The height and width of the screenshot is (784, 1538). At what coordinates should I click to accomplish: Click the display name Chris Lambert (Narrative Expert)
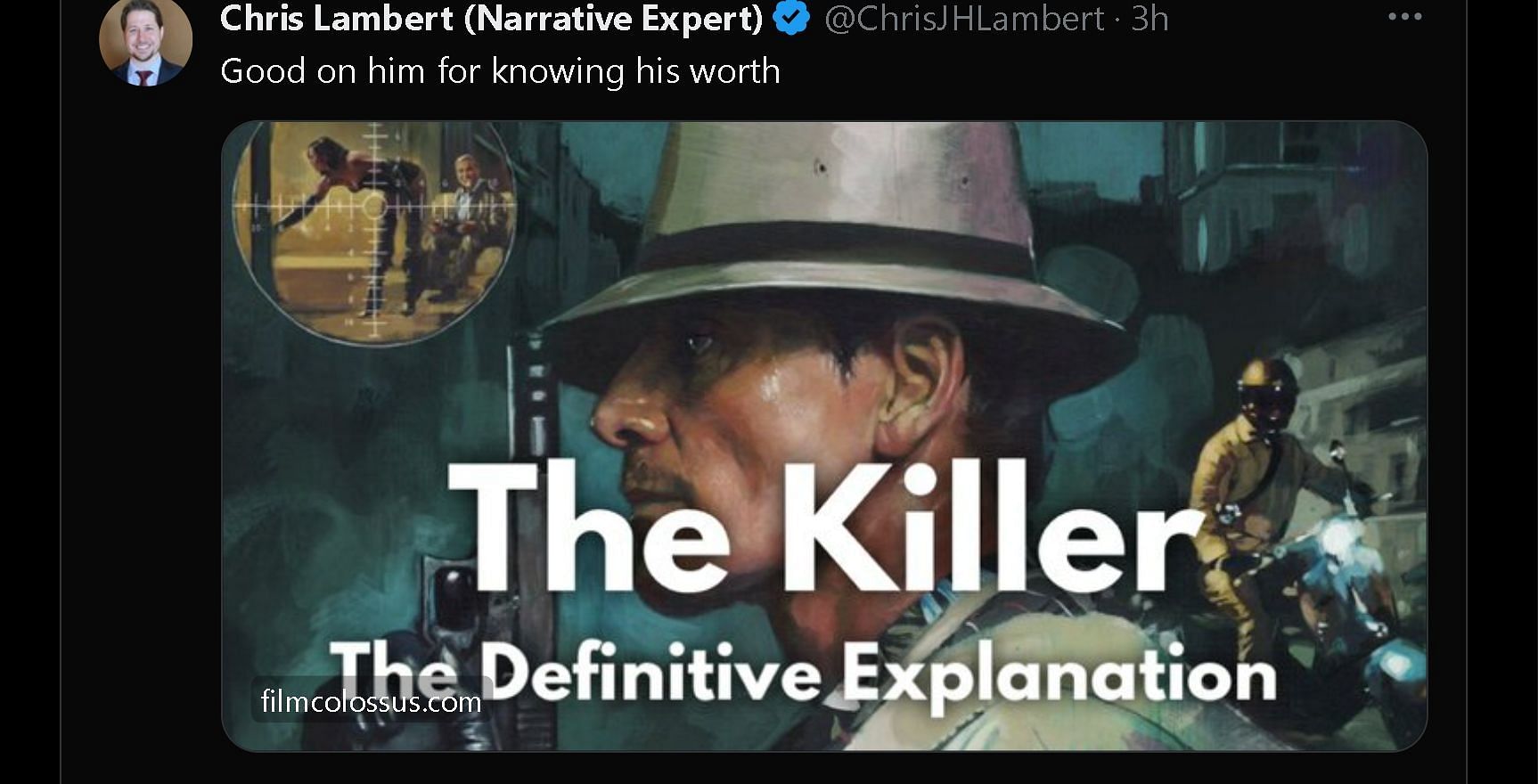[491, 18]
